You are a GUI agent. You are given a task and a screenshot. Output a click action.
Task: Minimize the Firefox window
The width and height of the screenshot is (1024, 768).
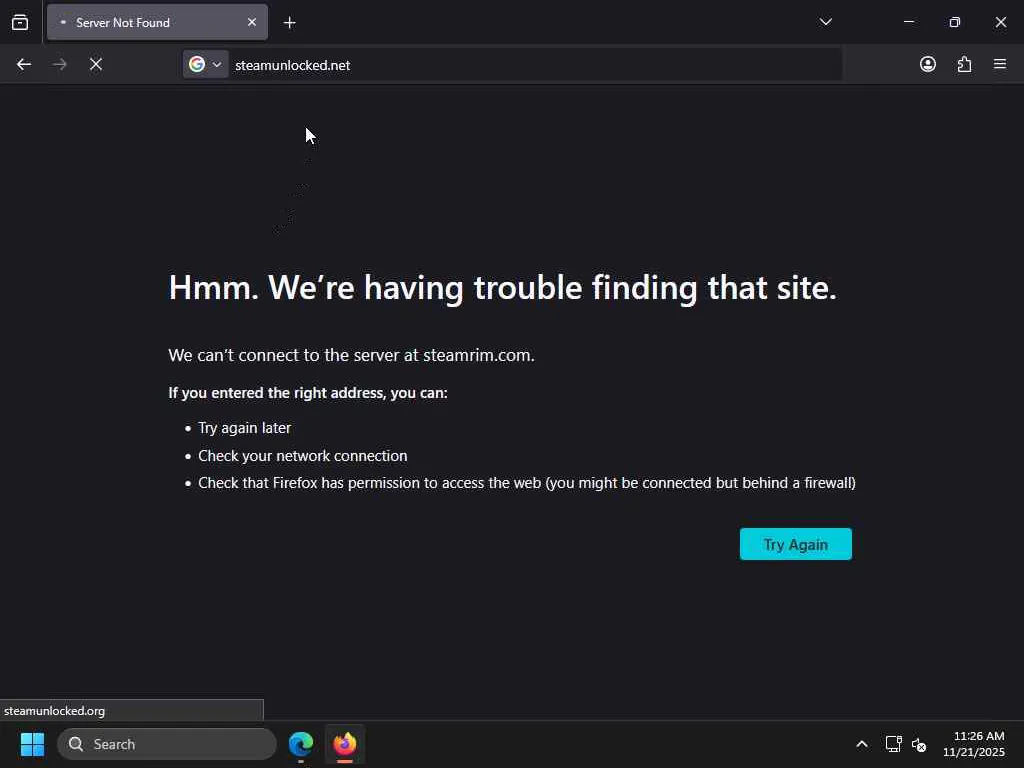[x=908, y=22]
